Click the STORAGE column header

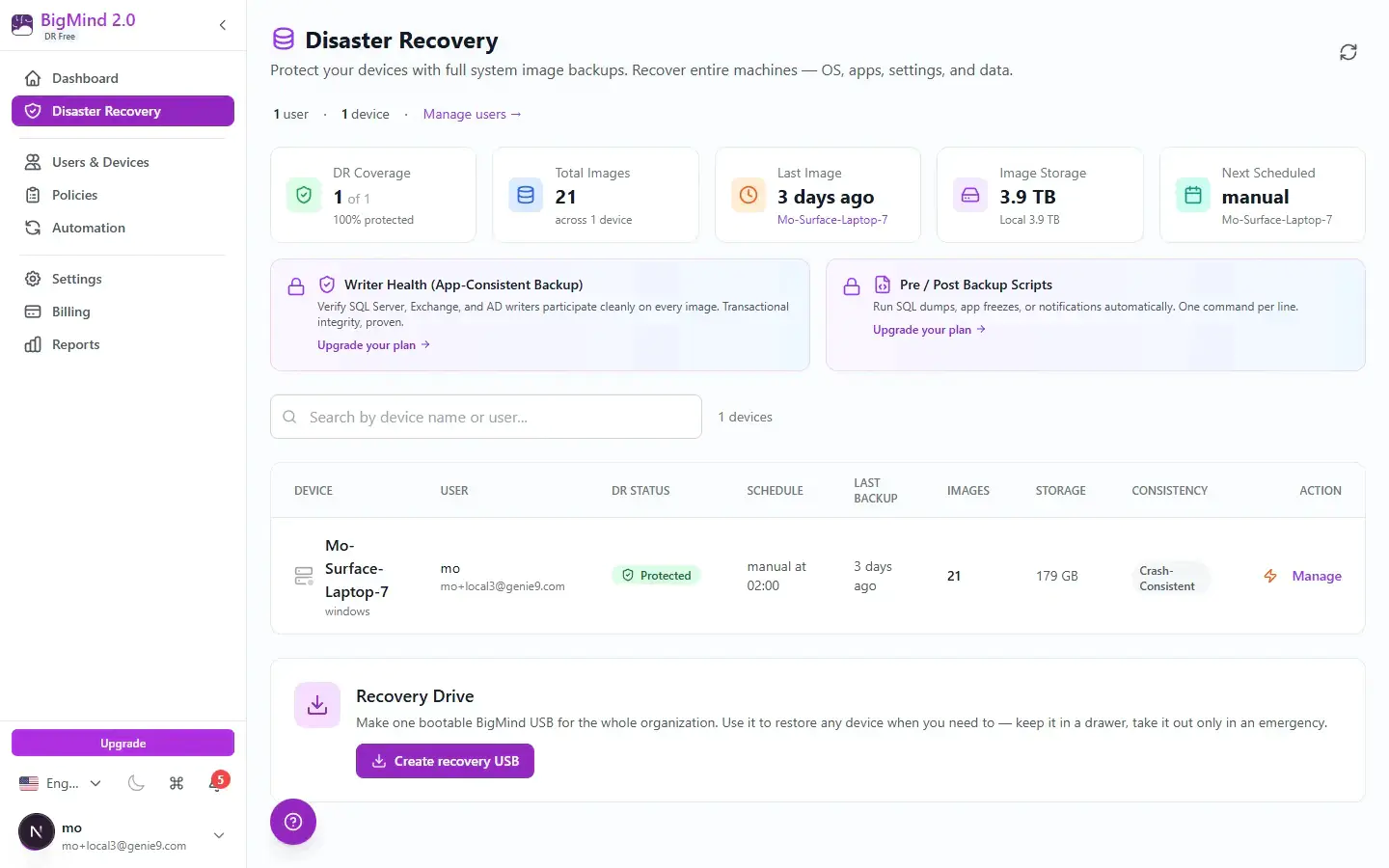[x=1061, y=491]
